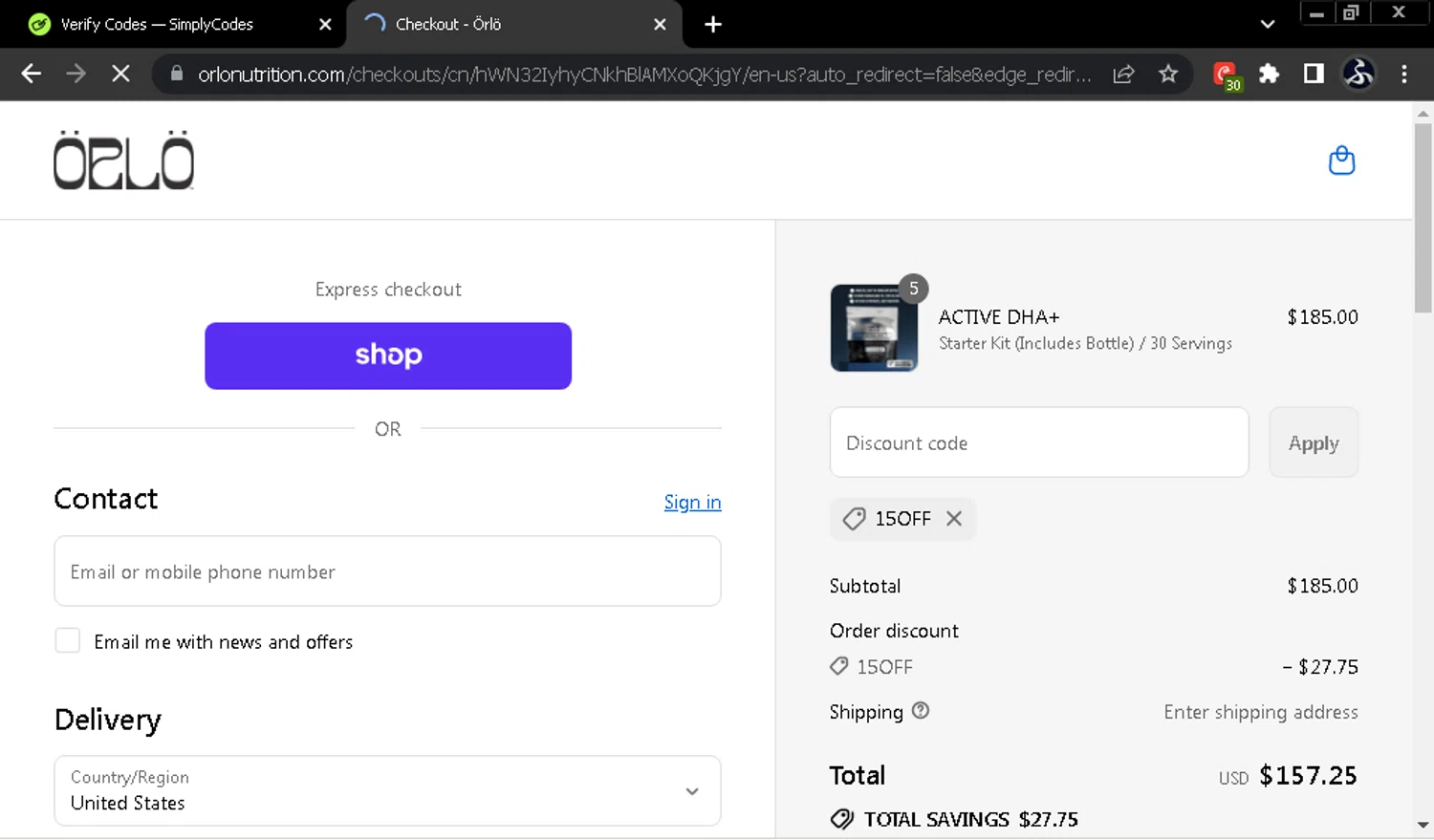Viewport: 1434px width, 840px height.
Task: Click the Order discount label
Action: (894, 631)
